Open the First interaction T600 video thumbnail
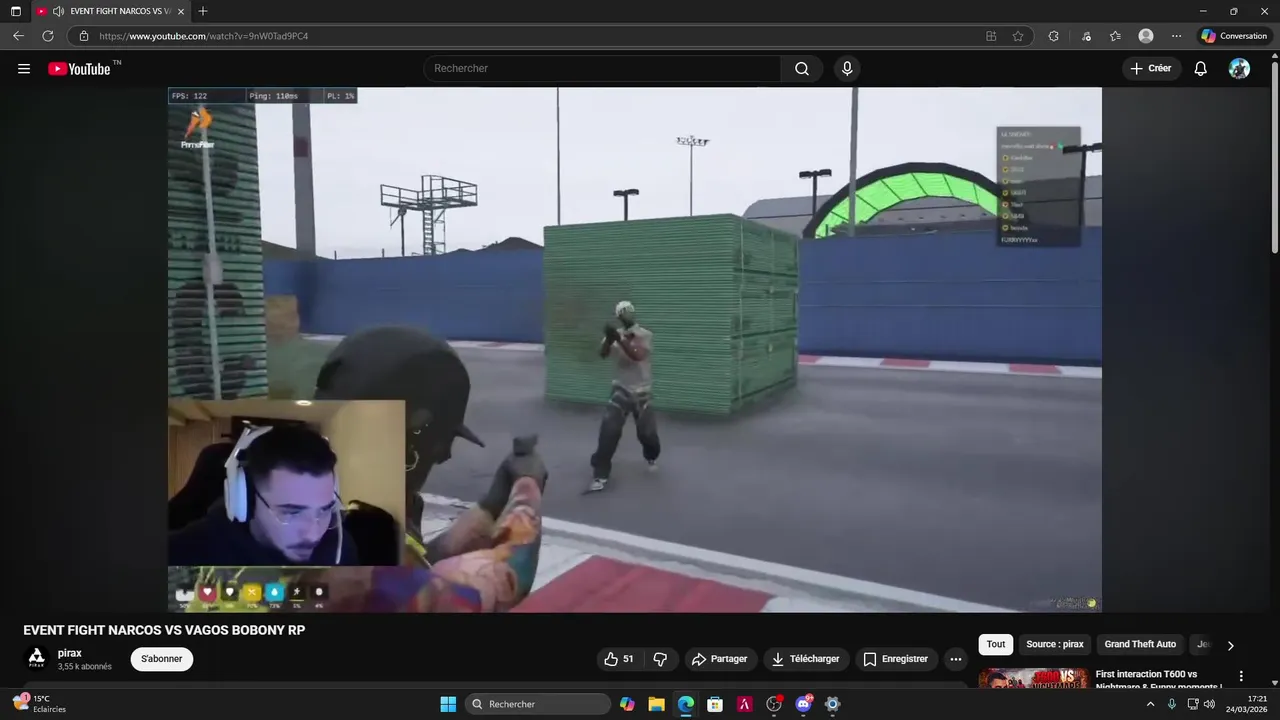1280x720 pixels. pos(1033,678)
